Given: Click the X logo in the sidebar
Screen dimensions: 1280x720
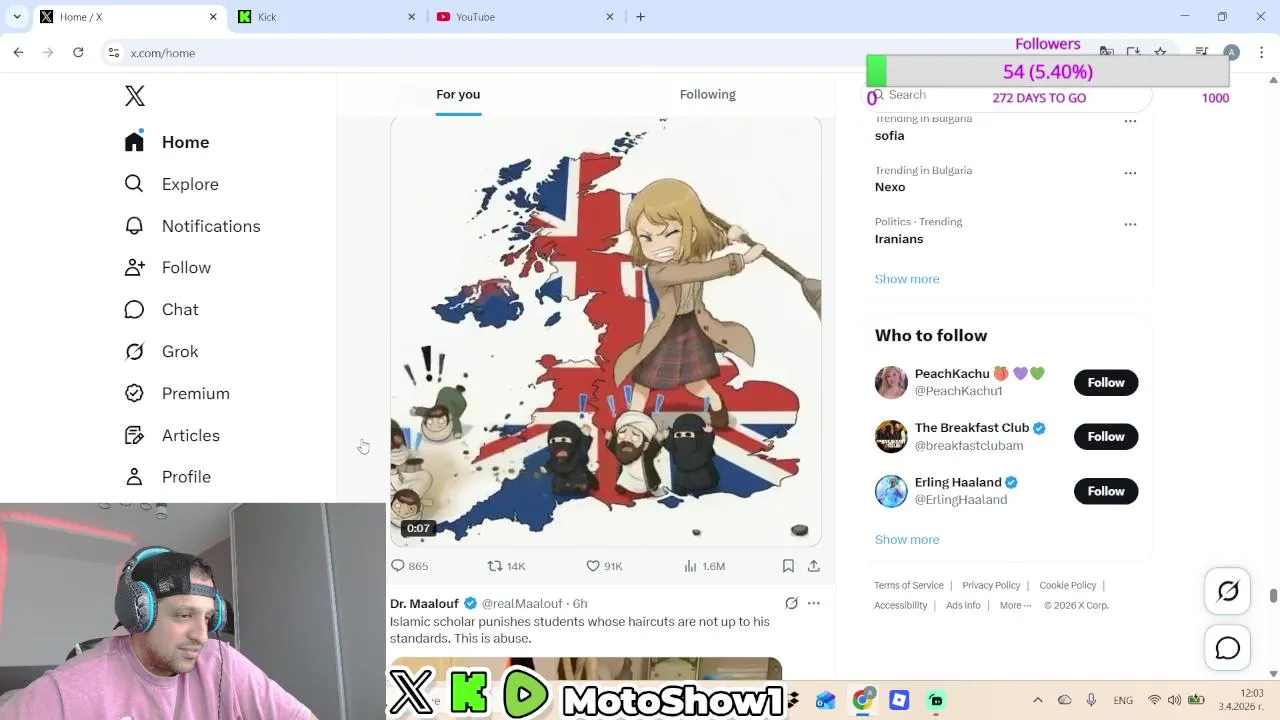Looking at the screenshot, I should click(135, 96).
